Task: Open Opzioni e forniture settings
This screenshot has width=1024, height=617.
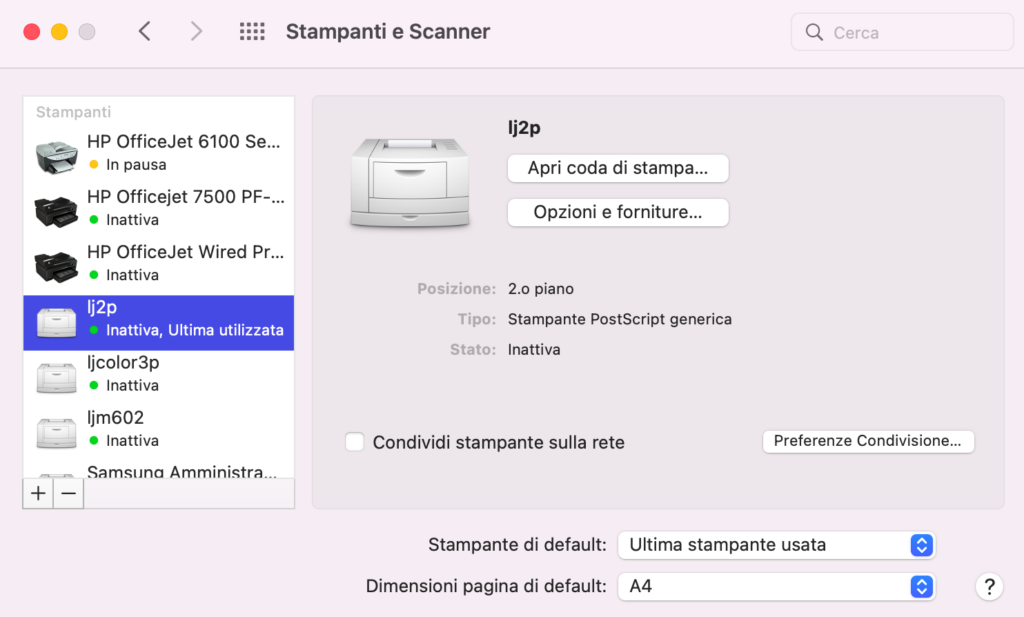Action: (x=618, y=212)
